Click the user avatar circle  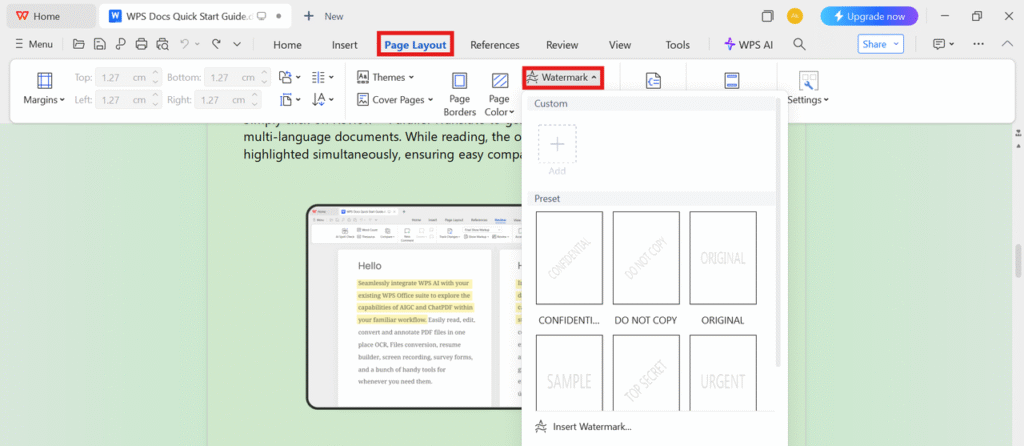tap(795, 16)
